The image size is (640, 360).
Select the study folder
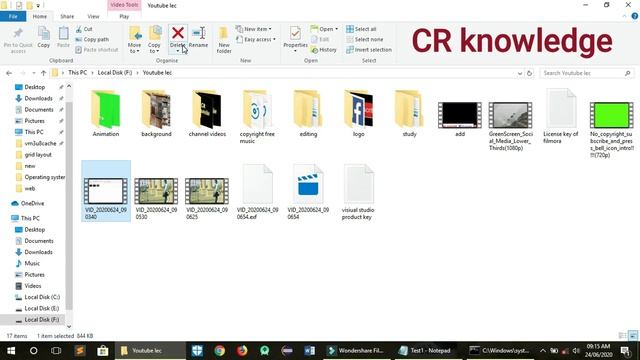coord(409,113)
